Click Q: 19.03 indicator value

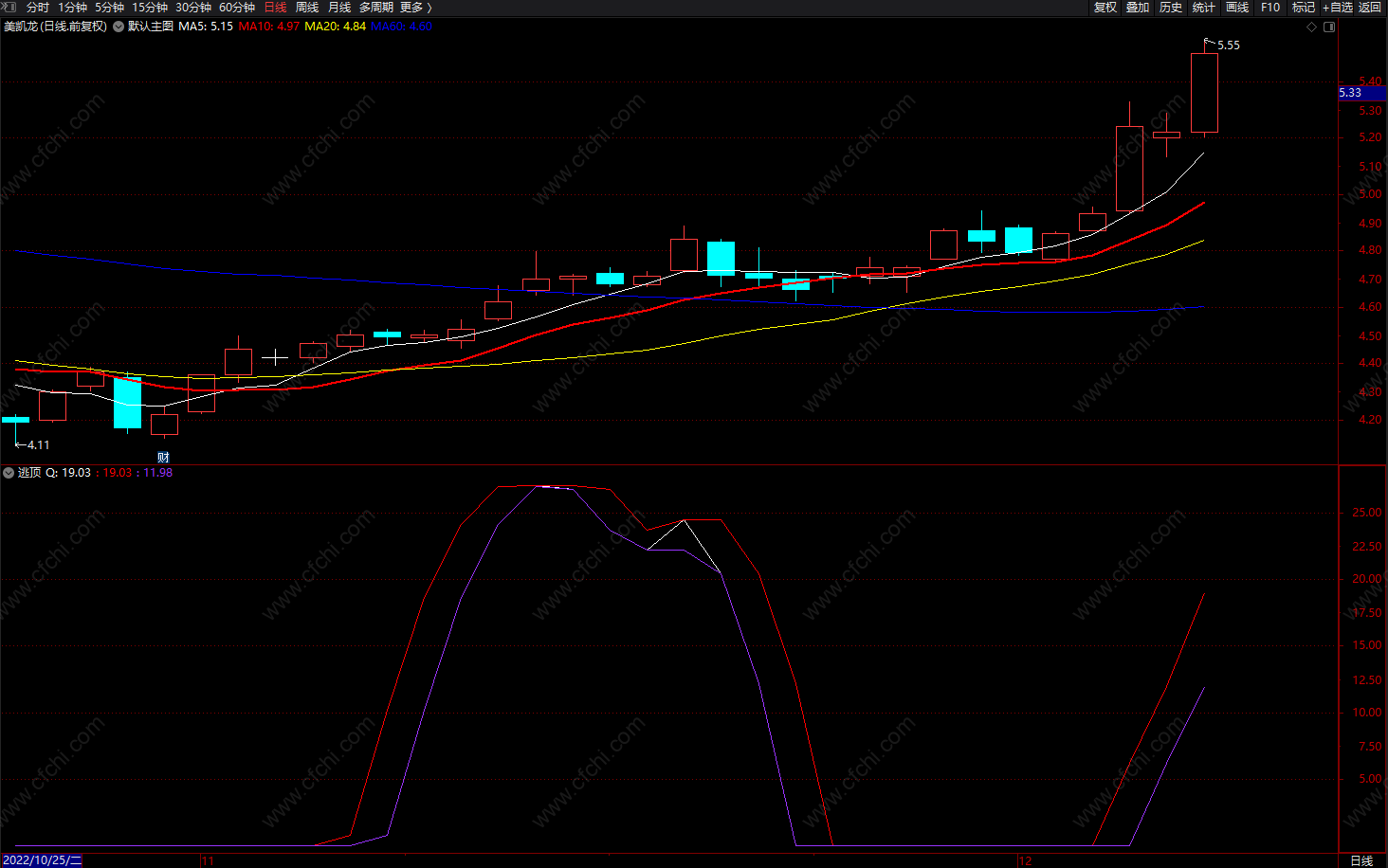68,473
